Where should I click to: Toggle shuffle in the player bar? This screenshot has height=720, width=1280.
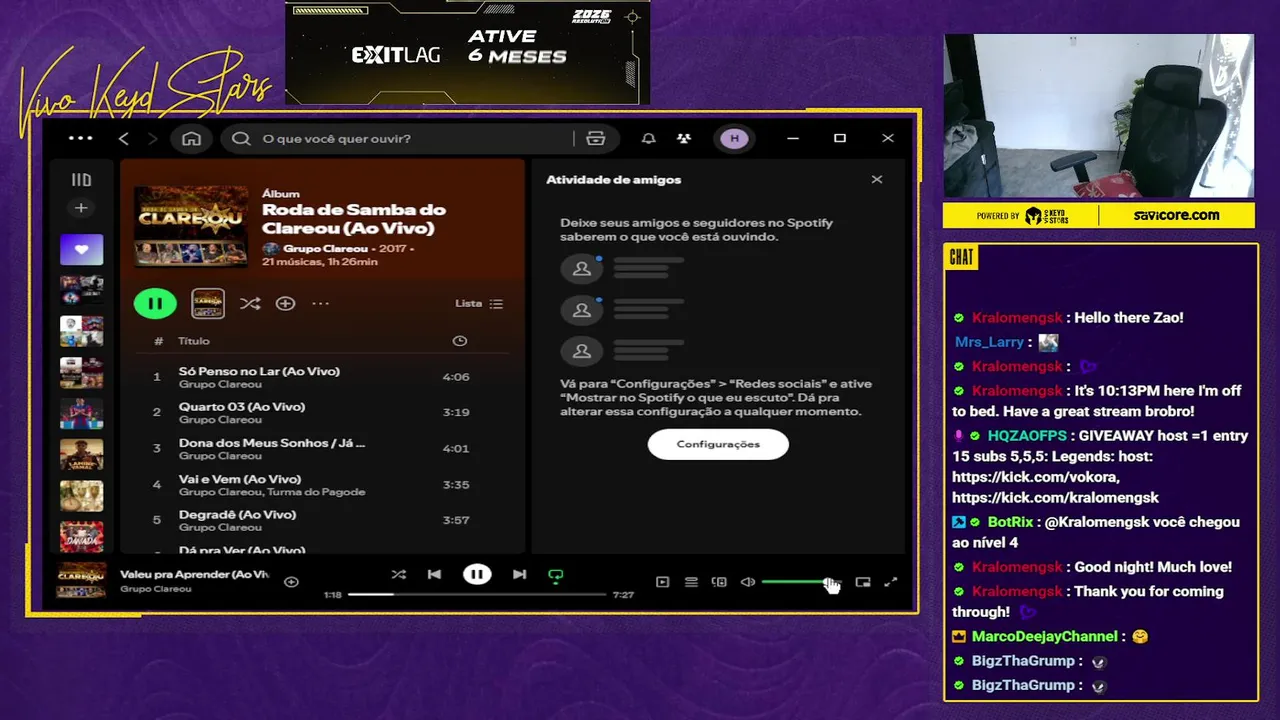click(398, 574)
